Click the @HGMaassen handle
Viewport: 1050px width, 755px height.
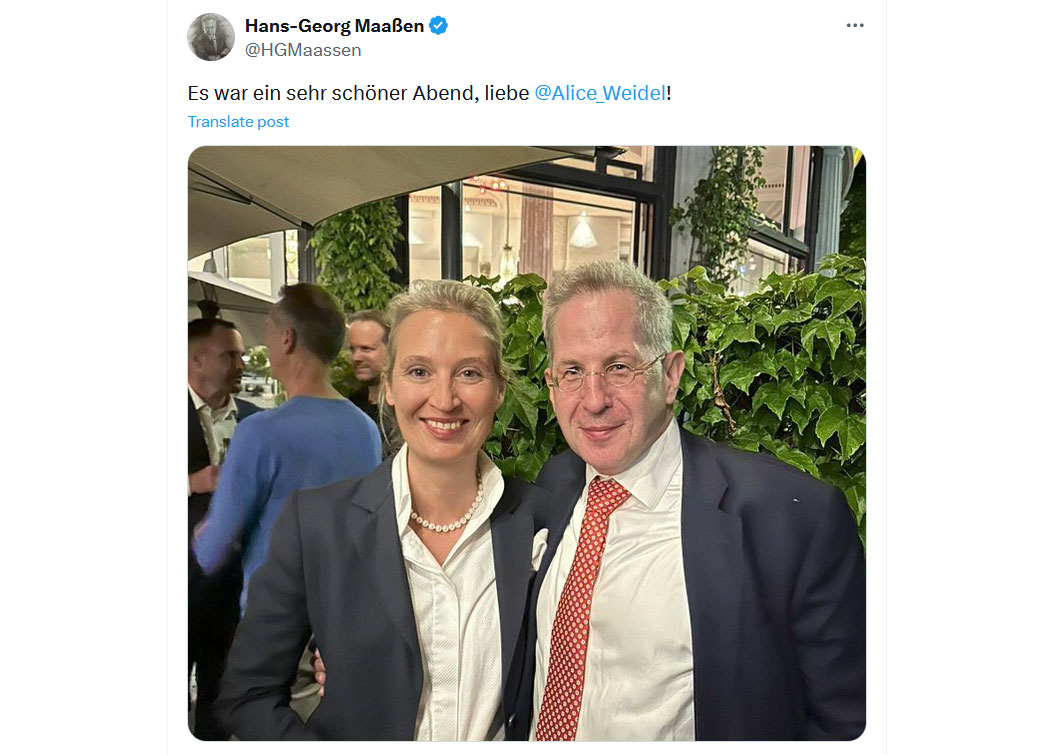click(303, 50)
